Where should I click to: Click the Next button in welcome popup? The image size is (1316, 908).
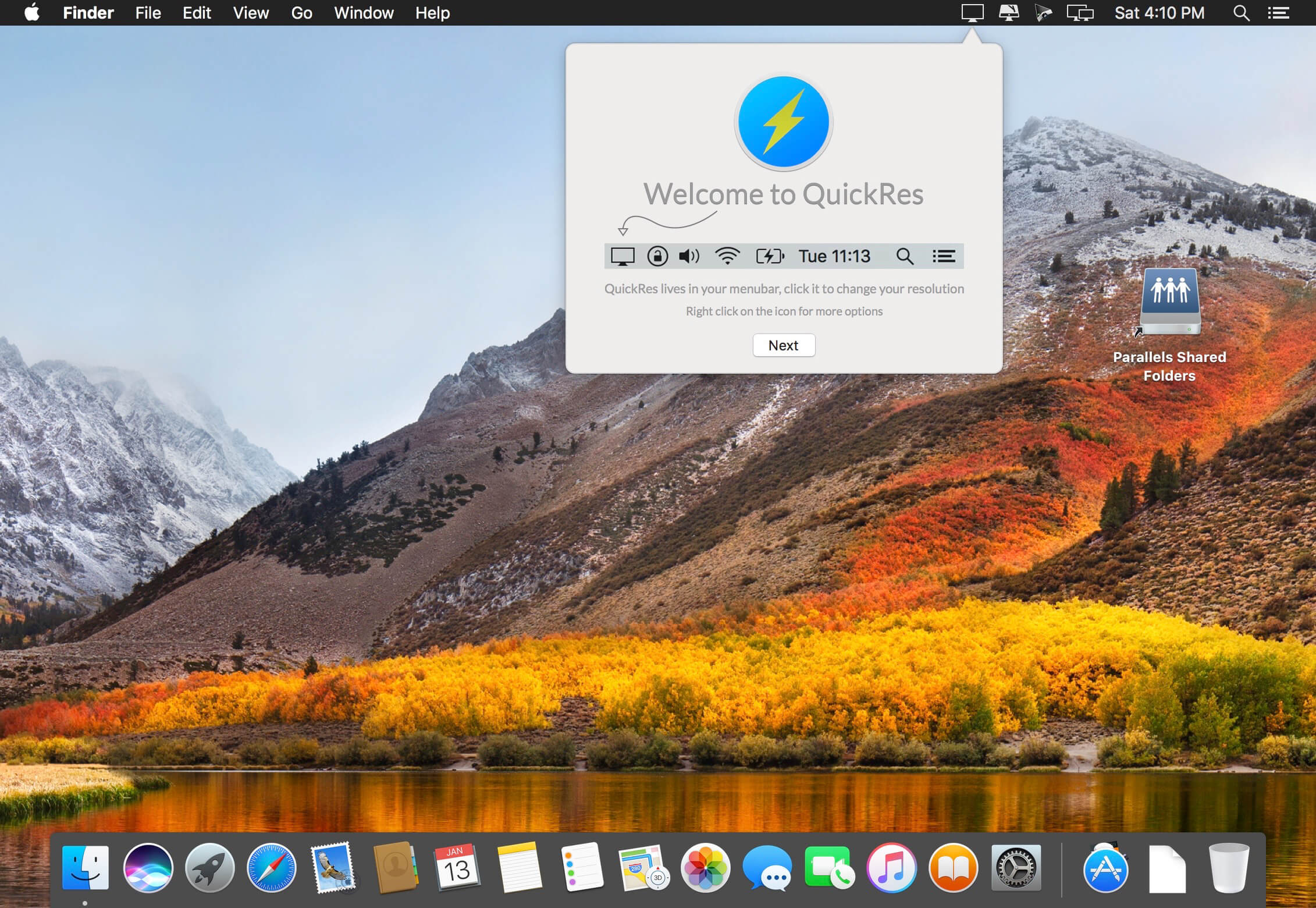pos(783,345)
